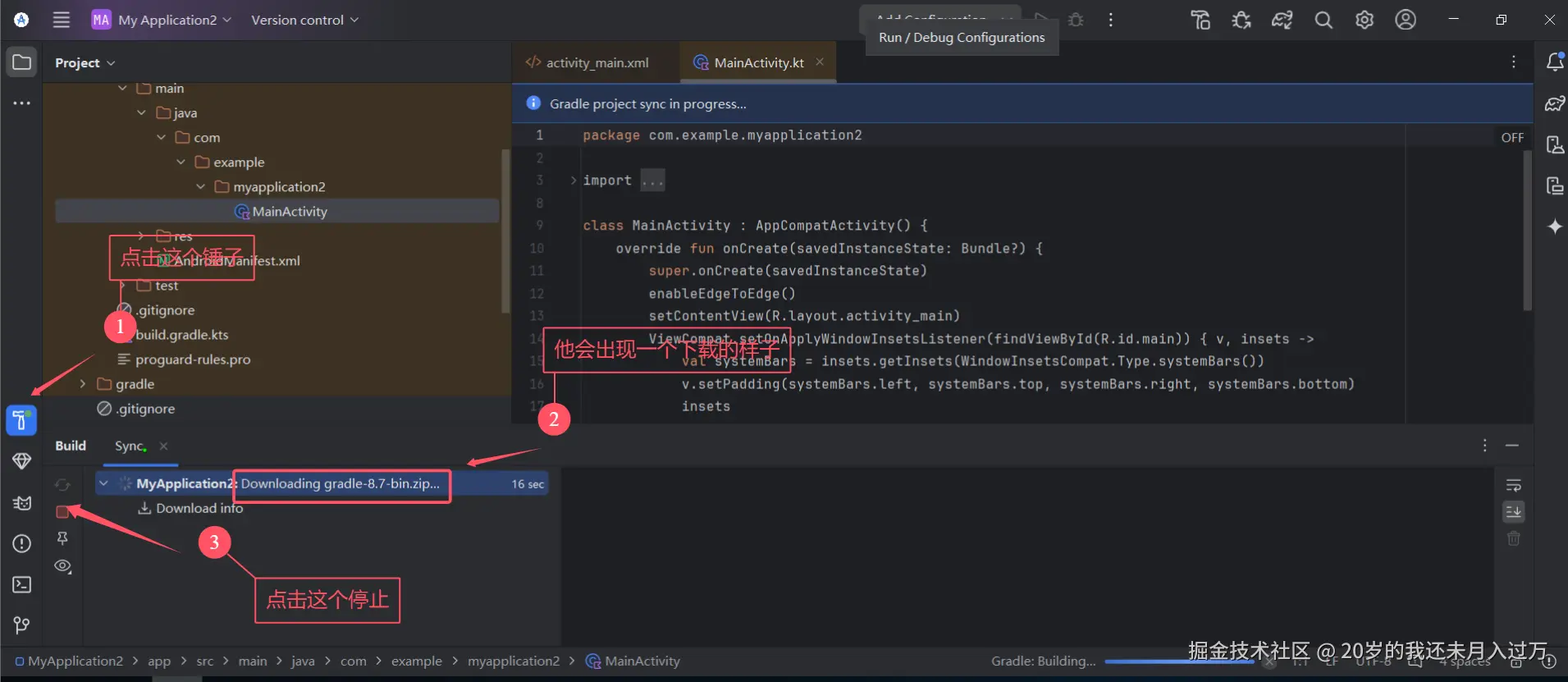The height and width of the screenshot is (682, 1568).
Task: Open the App Quality Insights gem icon
Action: point(22,461)
